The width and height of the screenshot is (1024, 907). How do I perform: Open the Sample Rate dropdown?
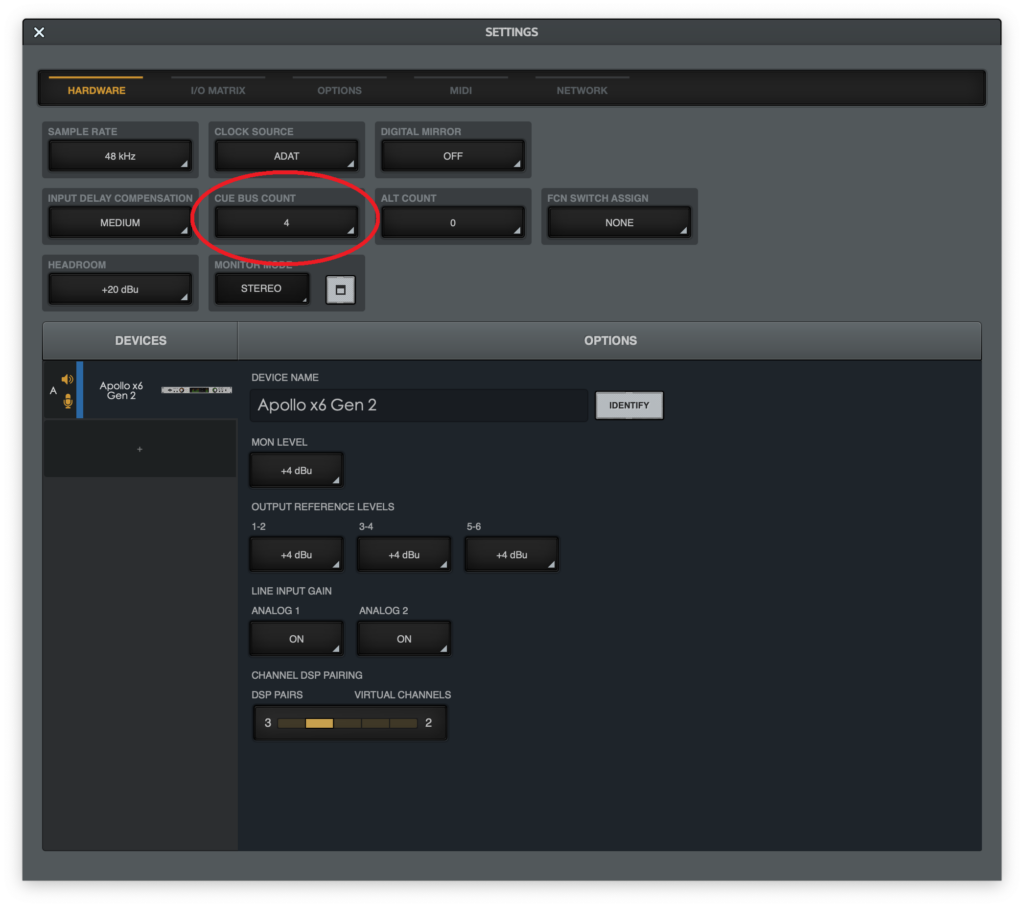[x=120, y=156]
